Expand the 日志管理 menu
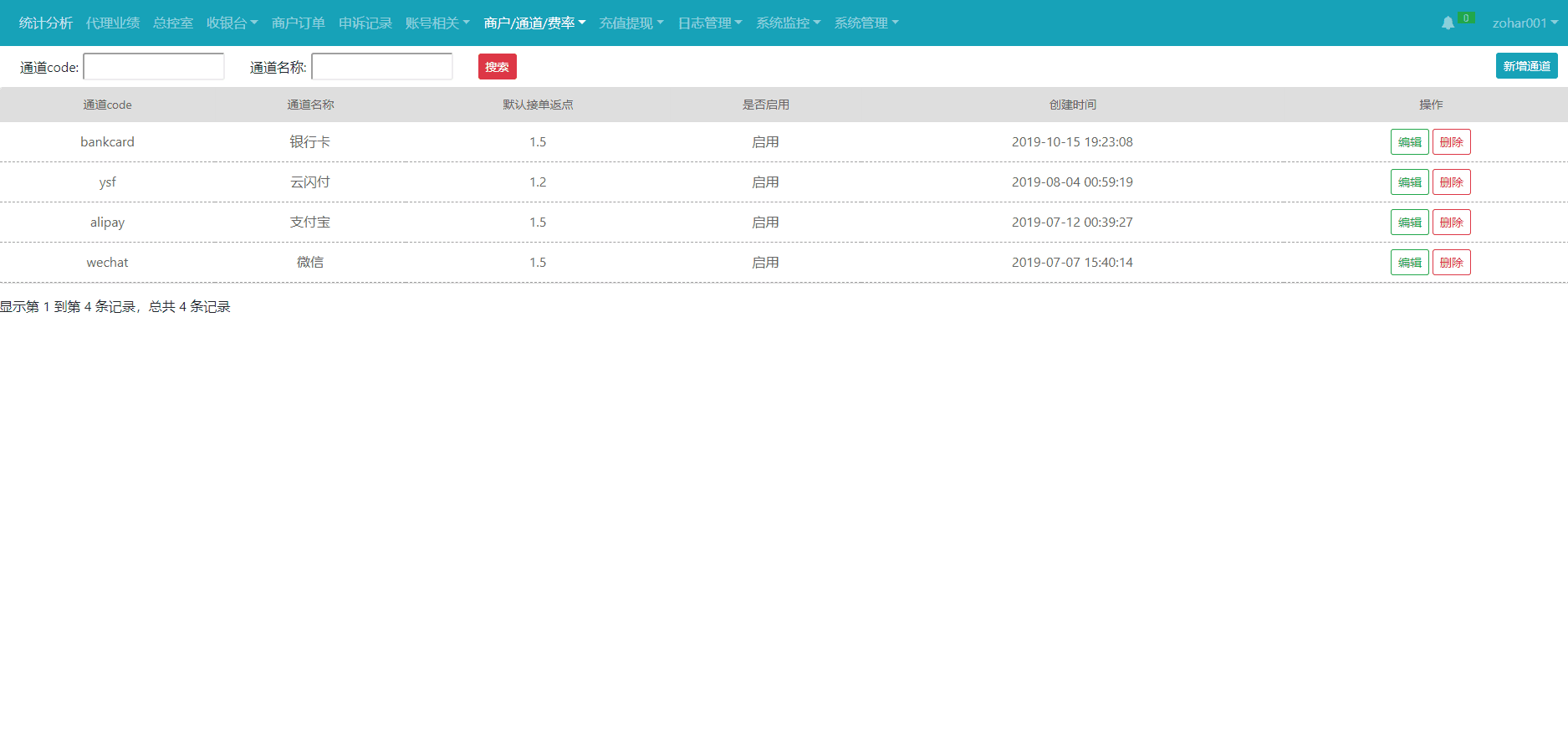 pos(709,23)
